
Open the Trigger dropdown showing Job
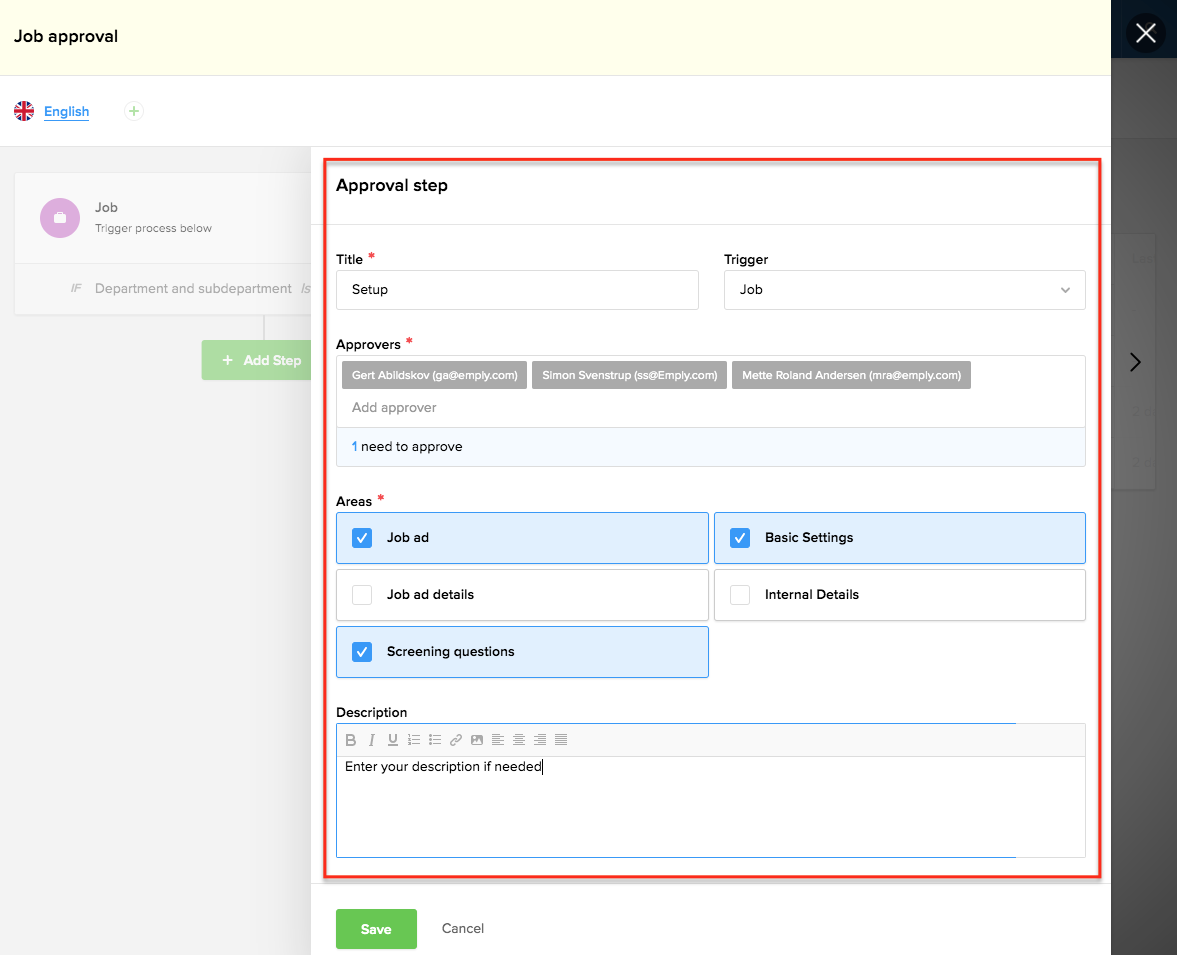click(904, 290)
